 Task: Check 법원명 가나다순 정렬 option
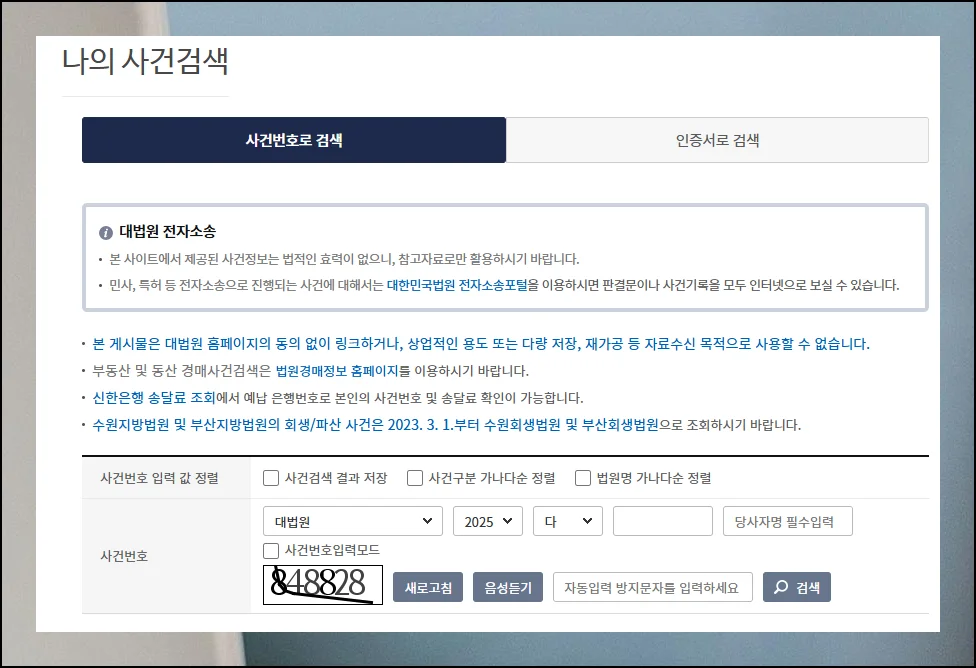[x=583, y=478]
